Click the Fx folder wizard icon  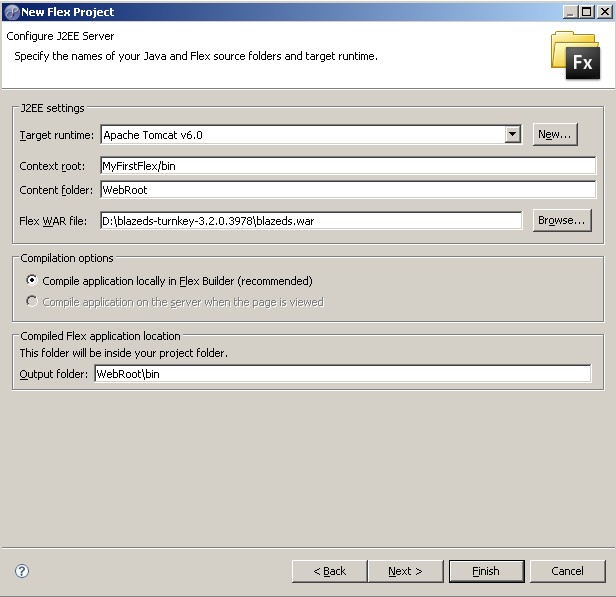576,55
